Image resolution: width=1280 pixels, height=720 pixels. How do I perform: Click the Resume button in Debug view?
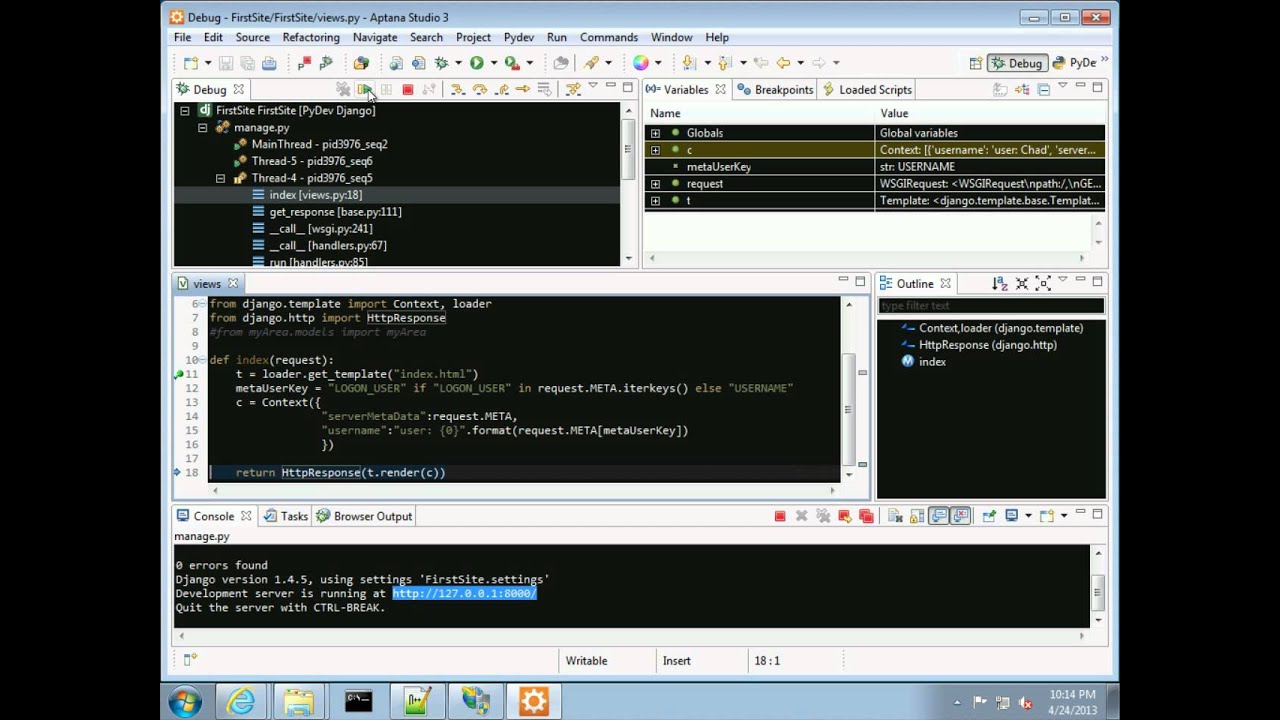(364, 89)
